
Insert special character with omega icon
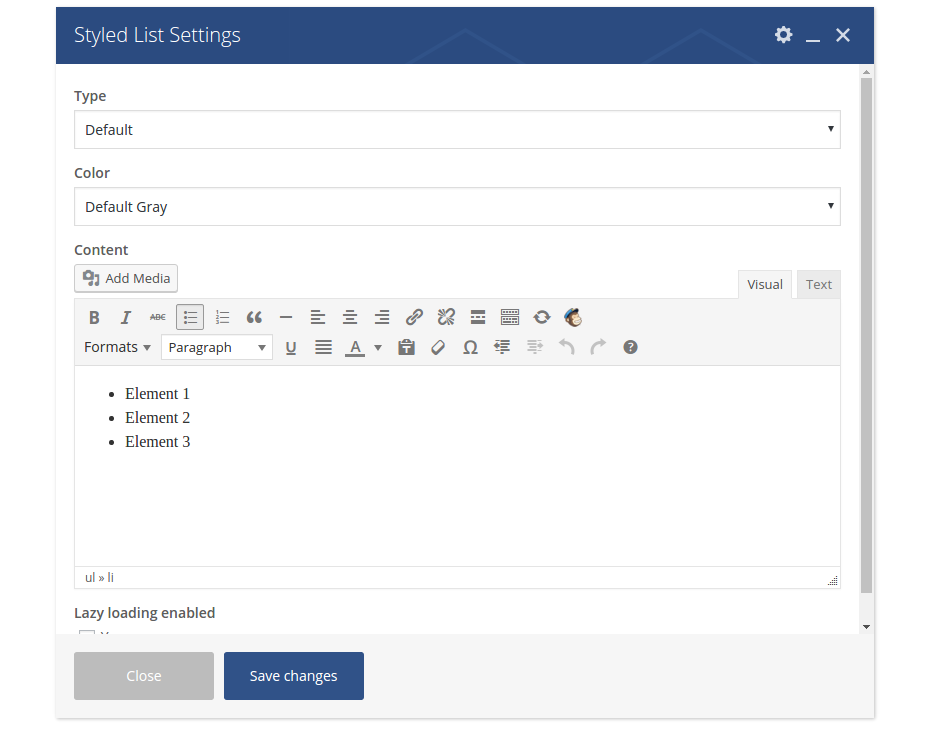tap(470, 348)
